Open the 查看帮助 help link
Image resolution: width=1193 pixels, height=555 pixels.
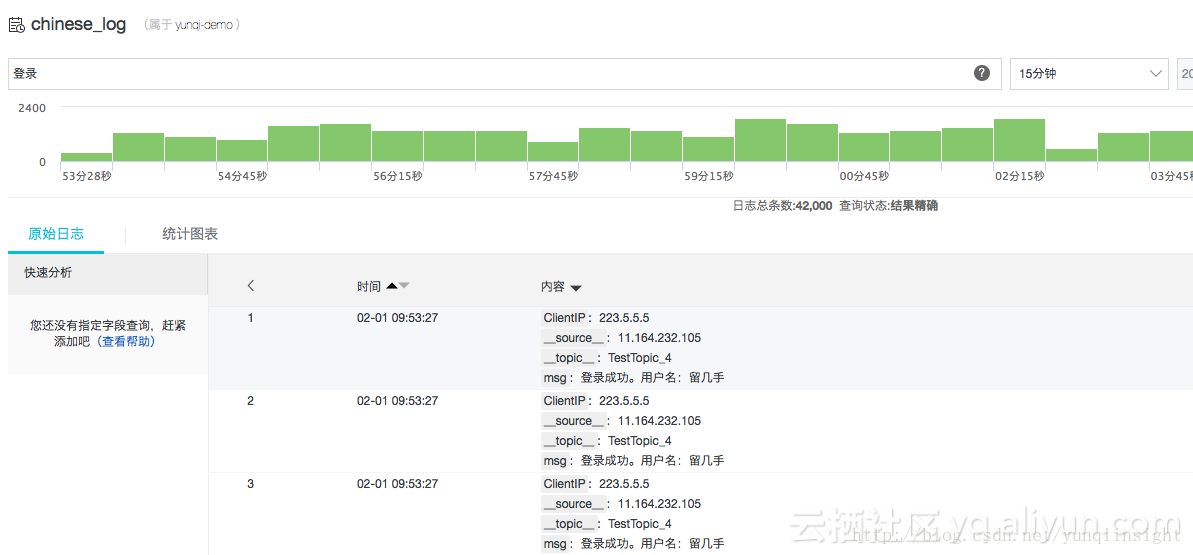click(126, 342)
